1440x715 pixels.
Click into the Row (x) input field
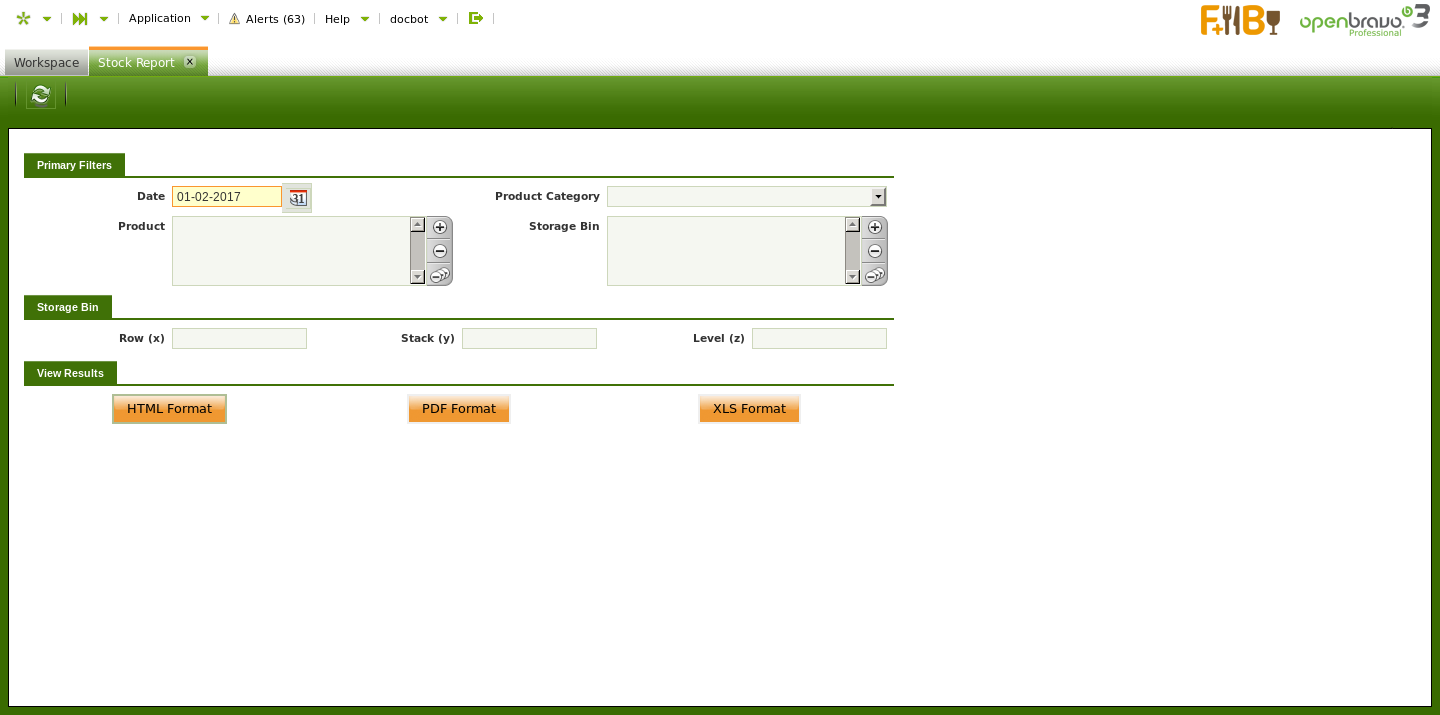tap(239, 339)
